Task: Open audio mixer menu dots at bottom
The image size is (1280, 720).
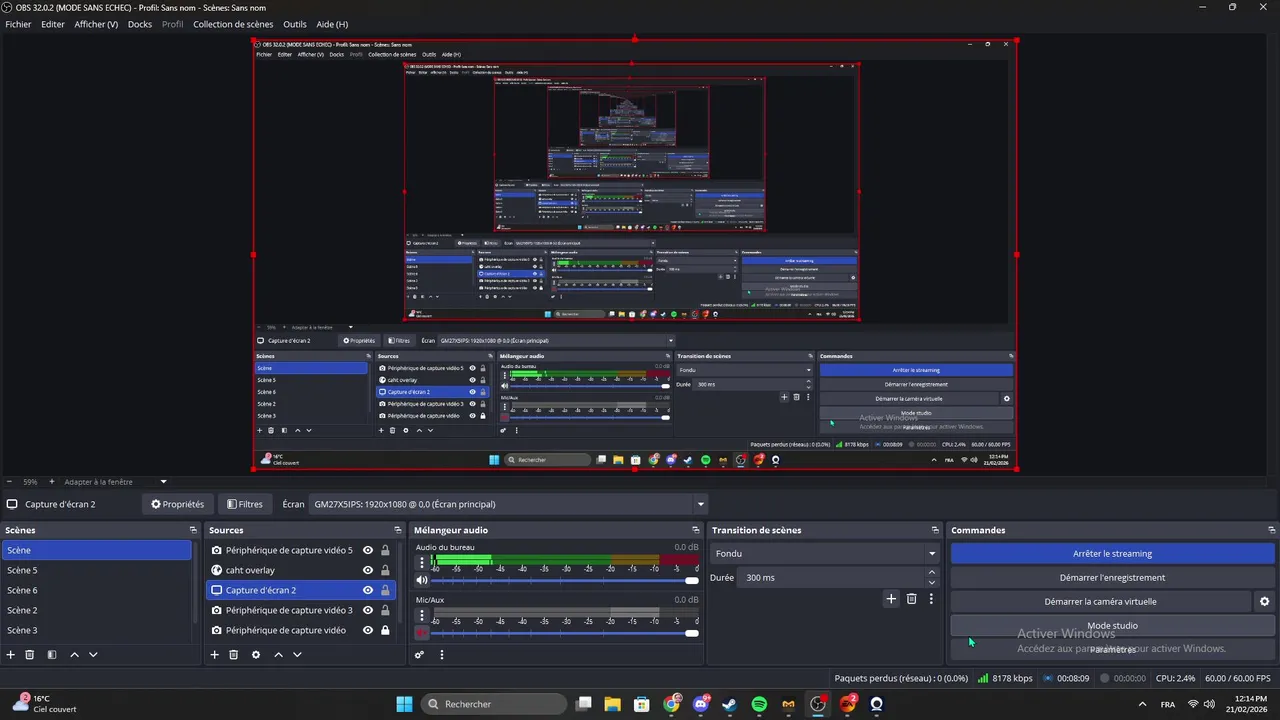Action: [441, 655]
